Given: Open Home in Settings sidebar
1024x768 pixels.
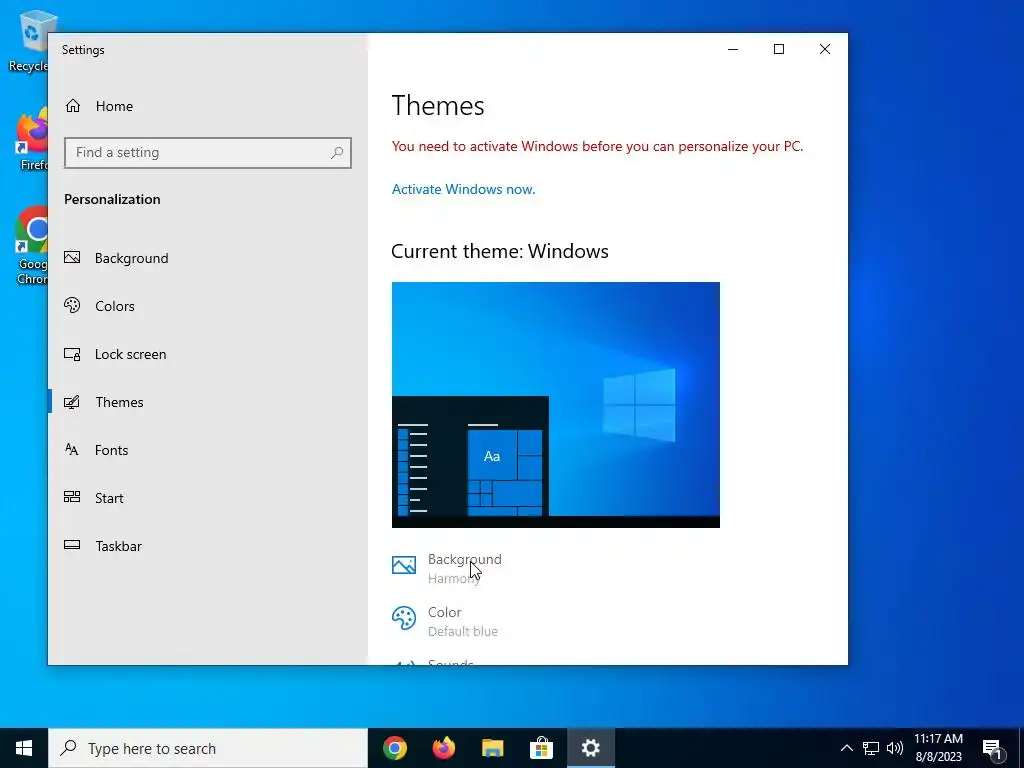Looking at the screenshot, I should pyautogui.click(x=208, y=106).
